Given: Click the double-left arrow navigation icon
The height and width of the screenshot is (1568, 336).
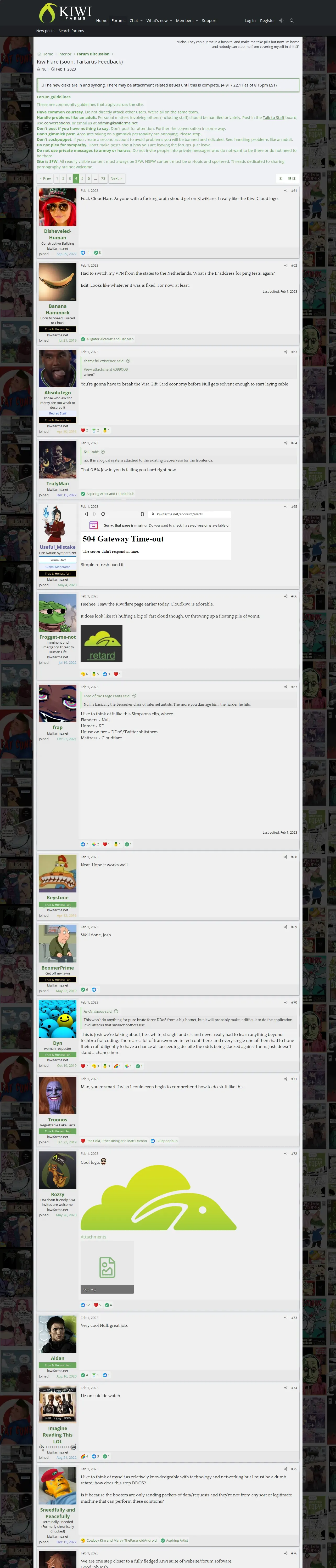Looking at the screenshot, I should pos(280,178).
